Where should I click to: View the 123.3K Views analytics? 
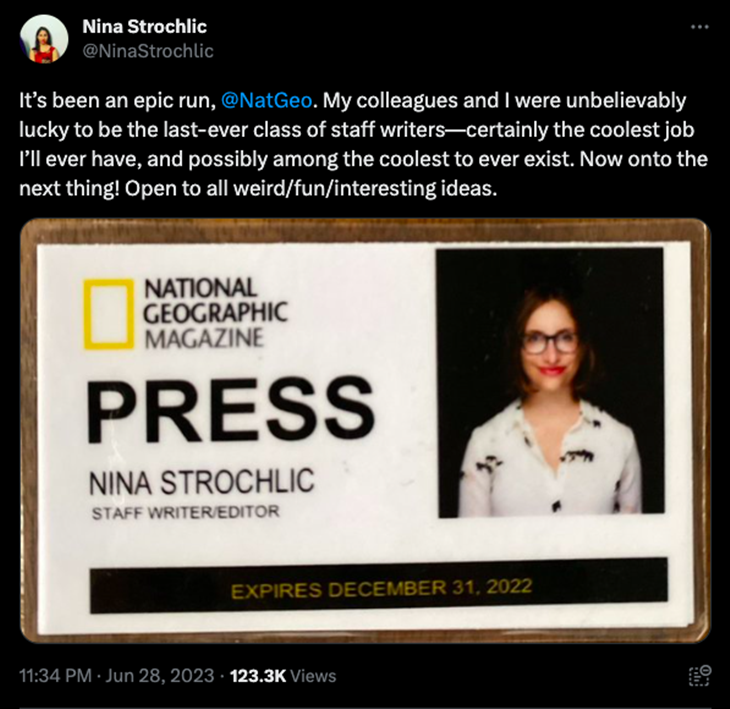[x=283, y=676]
